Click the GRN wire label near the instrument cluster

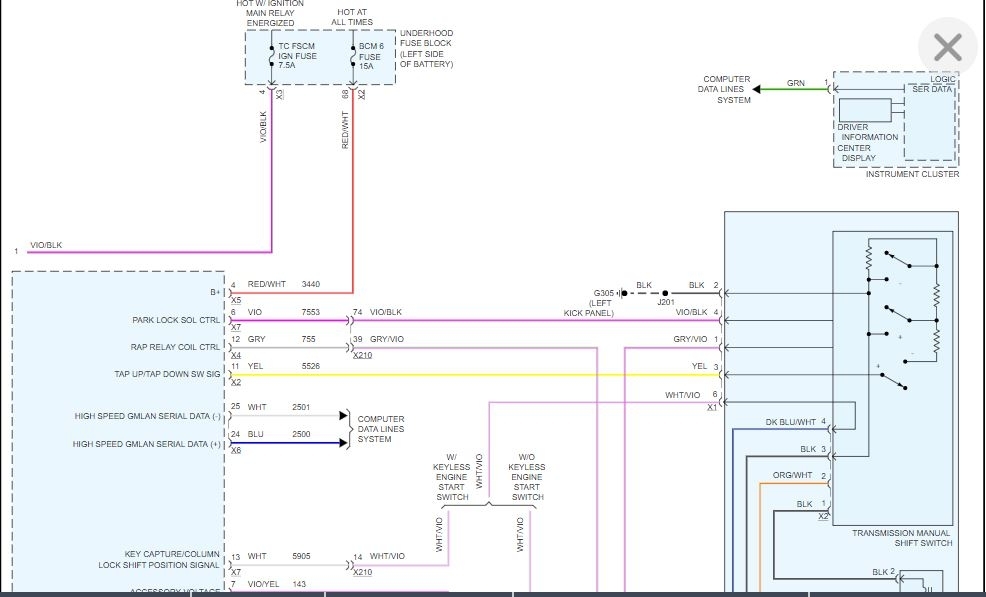795,83
